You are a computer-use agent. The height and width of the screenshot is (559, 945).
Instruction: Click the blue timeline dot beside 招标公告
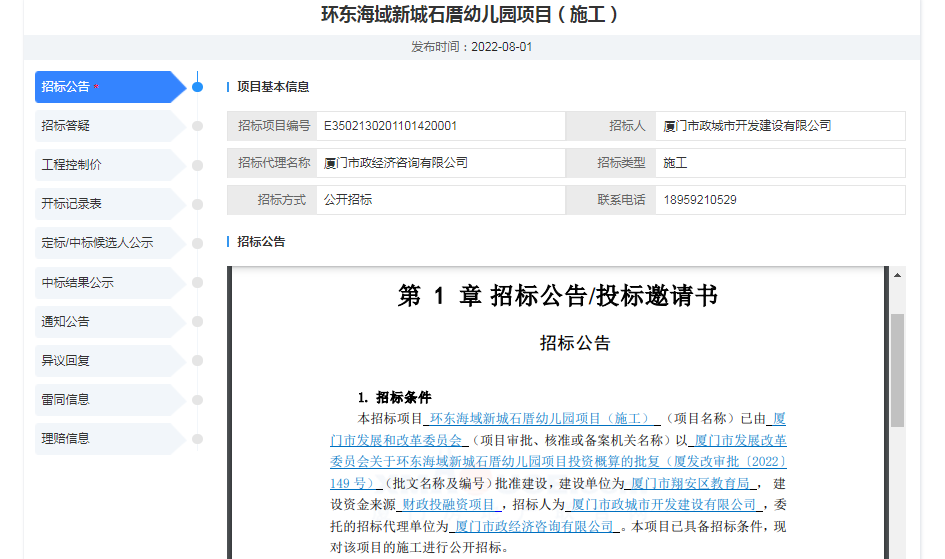click(198, 87)
